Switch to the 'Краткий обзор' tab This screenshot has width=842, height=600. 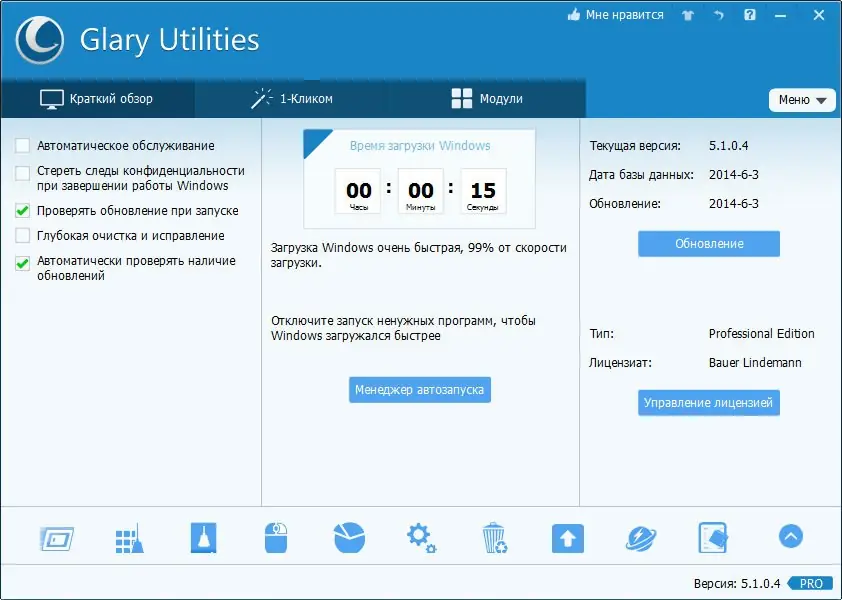(x=97, y=99)
